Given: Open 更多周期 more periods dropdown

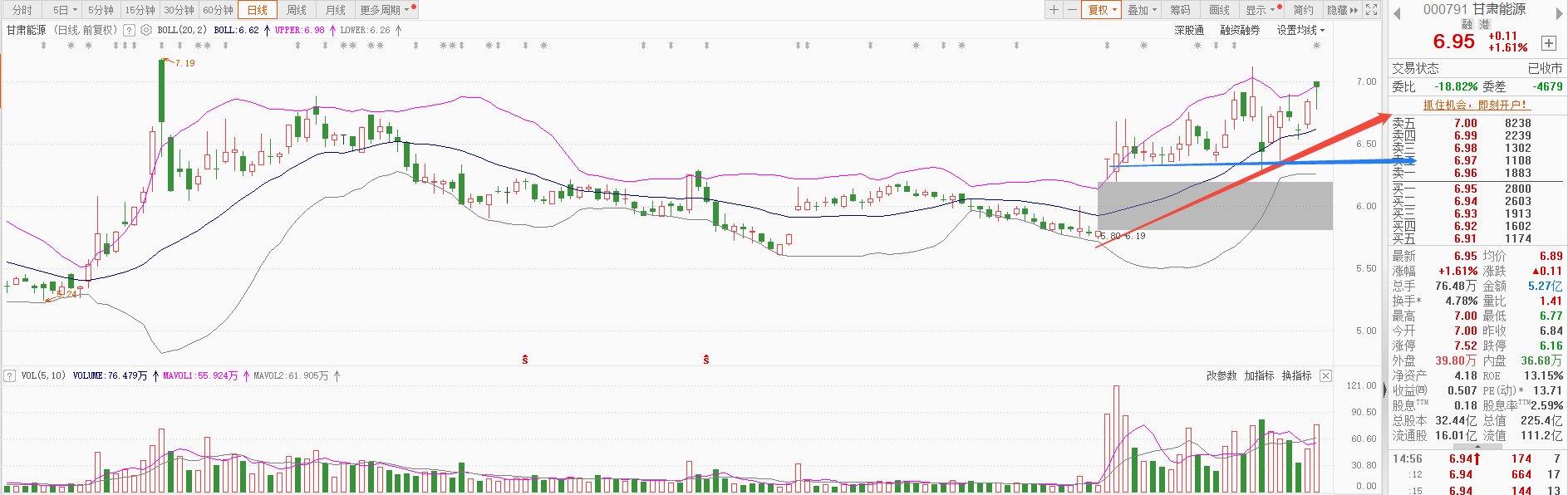Looking at the screenshot, I should pos(385,10).
